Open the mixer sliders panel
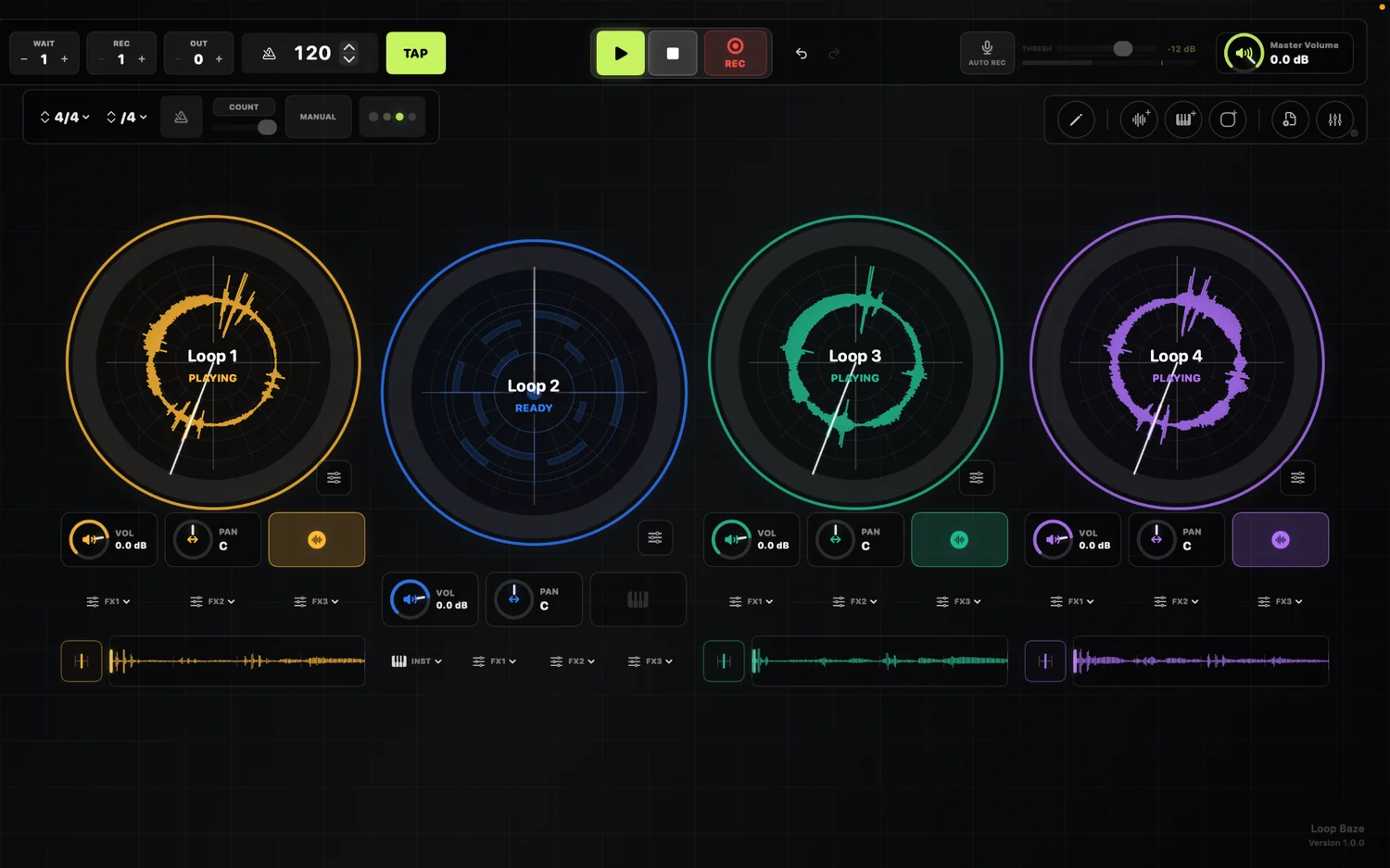This screenshot has height=868, width=1390. [1335, 120]
